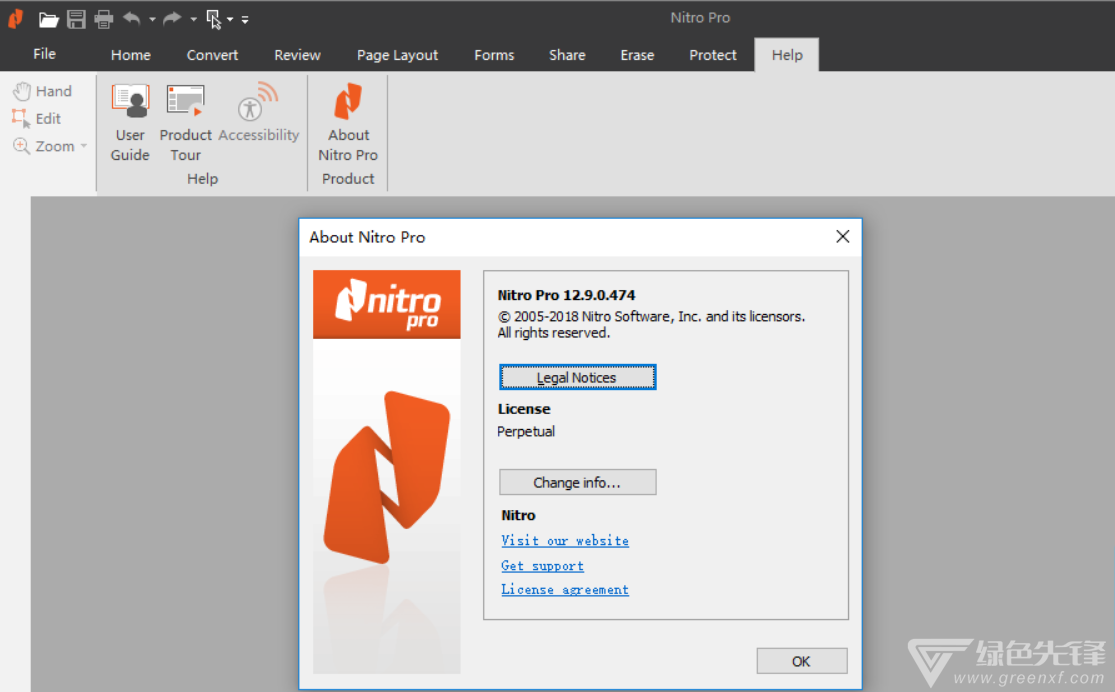Expand the redo history dropdown arrow
This screenshot has height=692, width=1115.
[x=193, y=20]
